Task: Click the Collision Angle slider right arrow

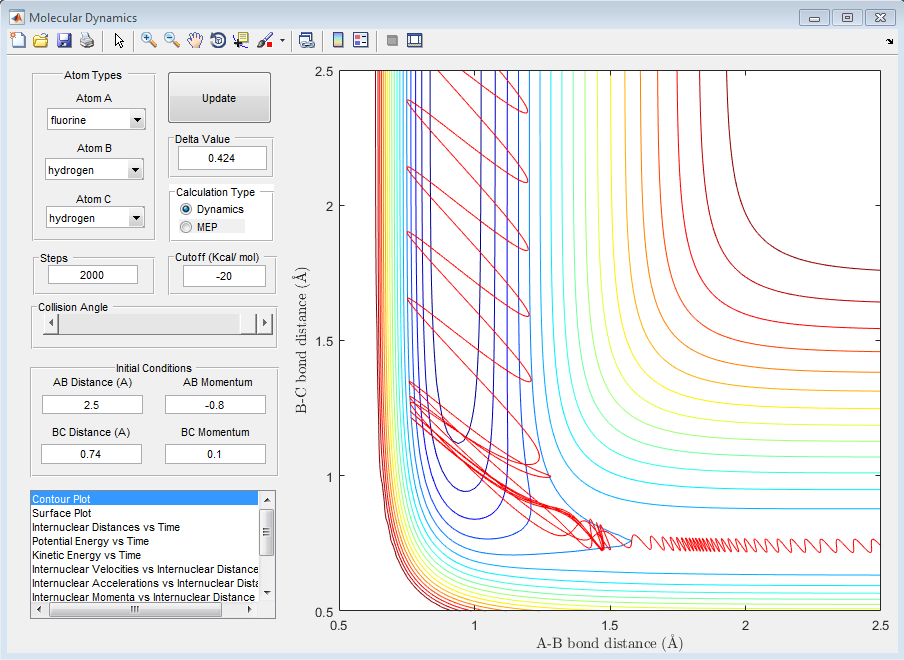Action: tap(265, 323)
